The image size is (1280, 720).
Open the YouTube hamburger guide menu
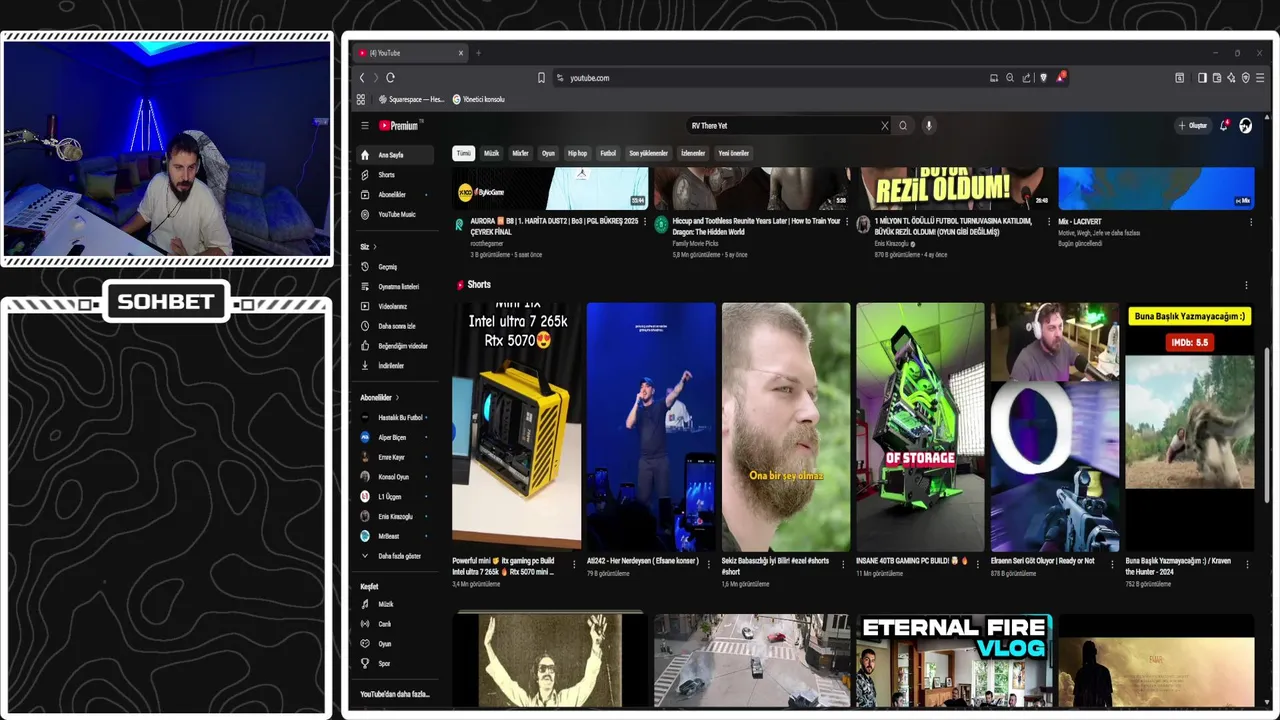point(365,126)
